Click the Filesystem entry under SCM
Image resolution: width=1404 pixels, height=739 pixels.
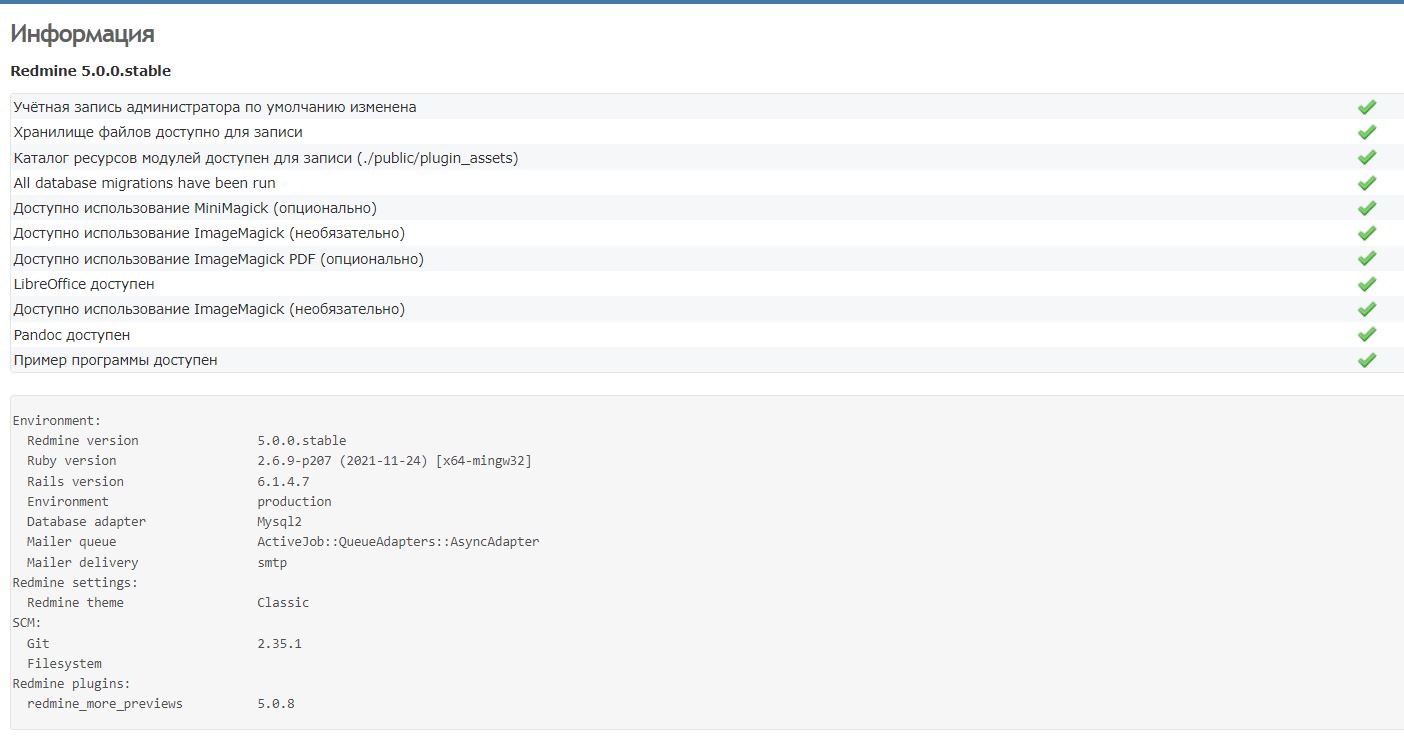pos(64,664)
